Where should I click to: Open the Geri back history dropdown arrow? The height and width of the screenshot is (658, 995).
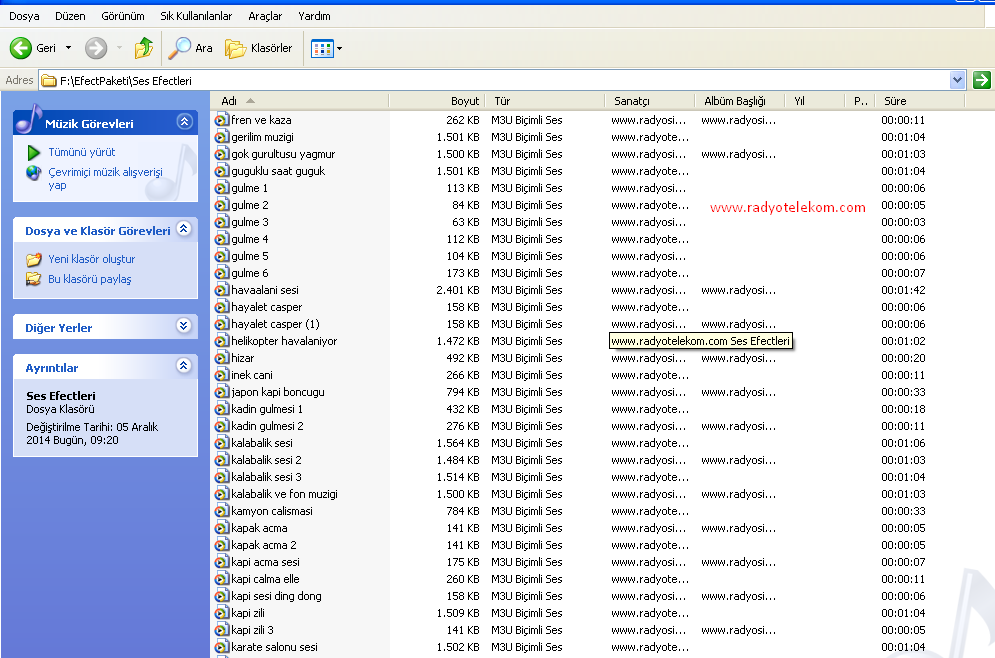[x=69, y=48]
